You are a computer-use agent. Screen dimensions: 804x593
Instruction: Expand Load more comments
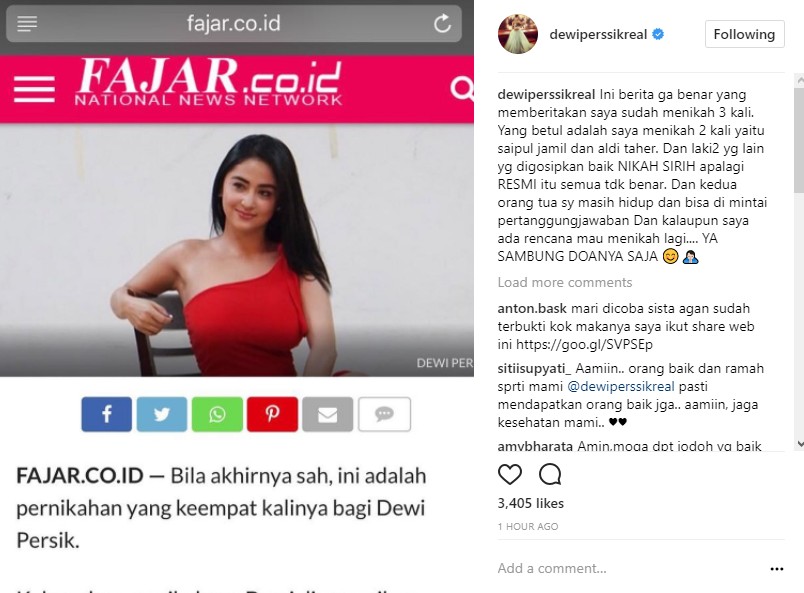click(x=565, y=283)
